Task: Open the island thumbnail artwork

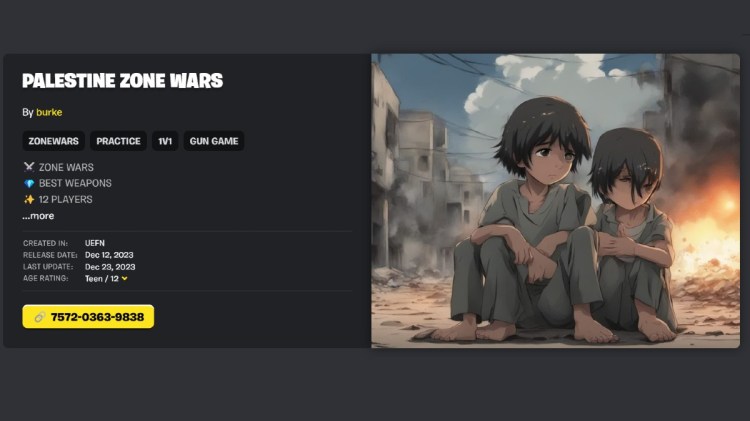Action: point(555,200)
